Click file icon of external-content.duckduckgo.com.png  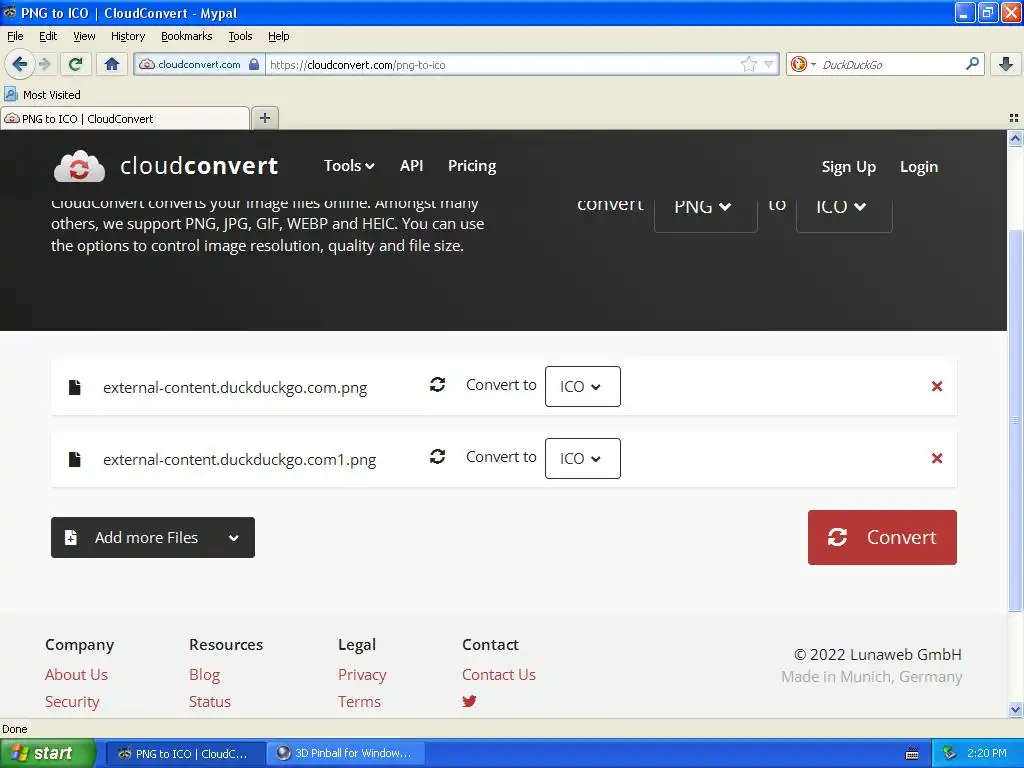(74, 387)
